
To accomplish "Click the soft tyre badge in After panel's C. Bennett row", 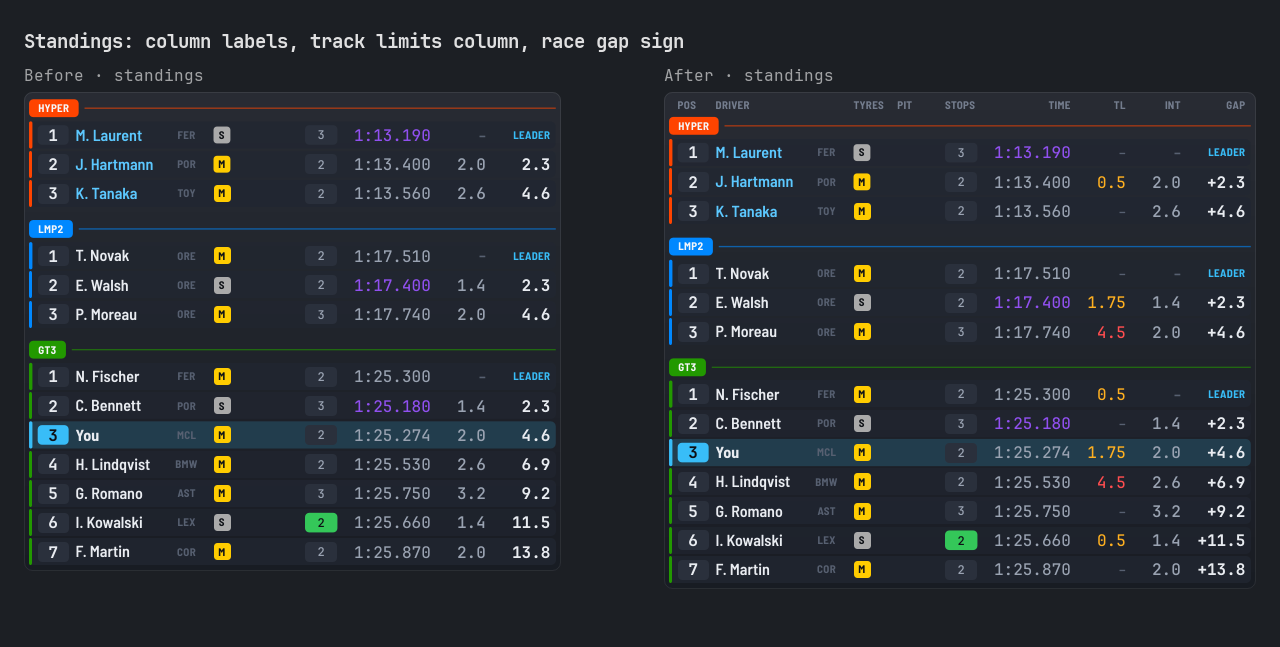I will point(862,423).
